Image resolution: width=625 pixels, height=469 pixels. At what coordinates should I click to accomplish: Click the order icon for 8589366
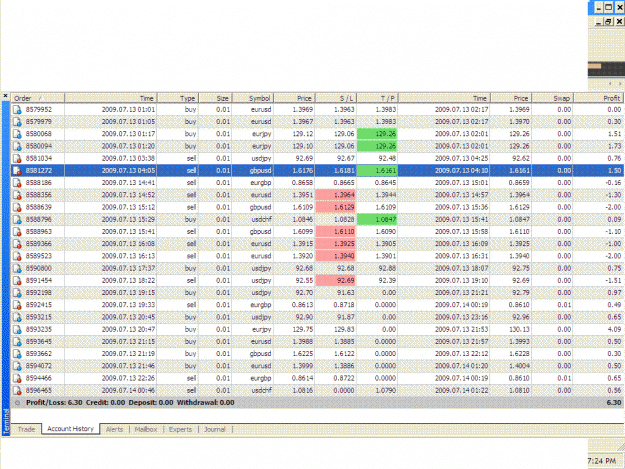(17, 244)
